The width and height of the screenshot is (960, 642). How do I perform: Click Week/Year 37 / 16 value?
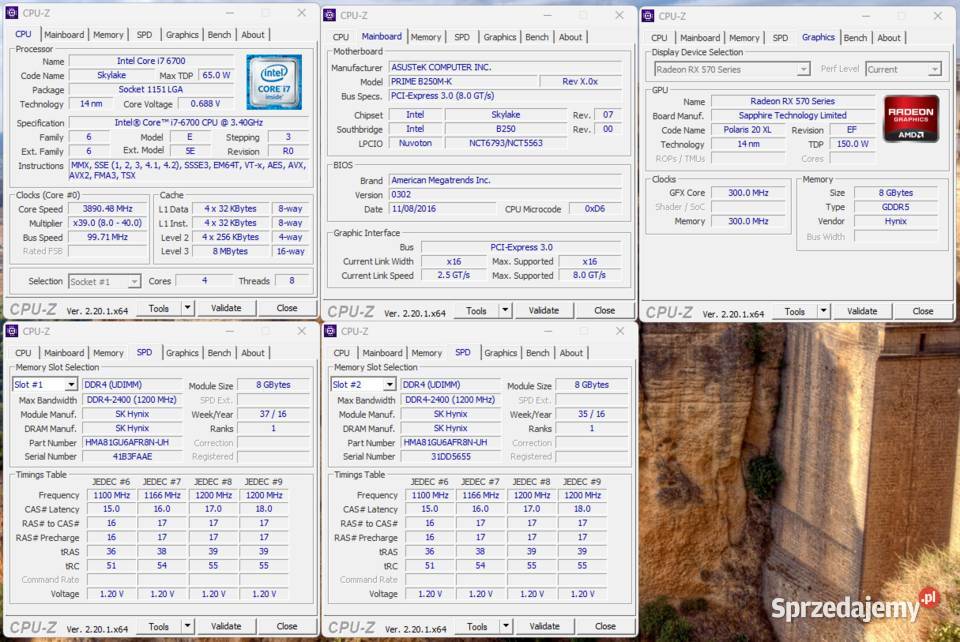point(273,414)
